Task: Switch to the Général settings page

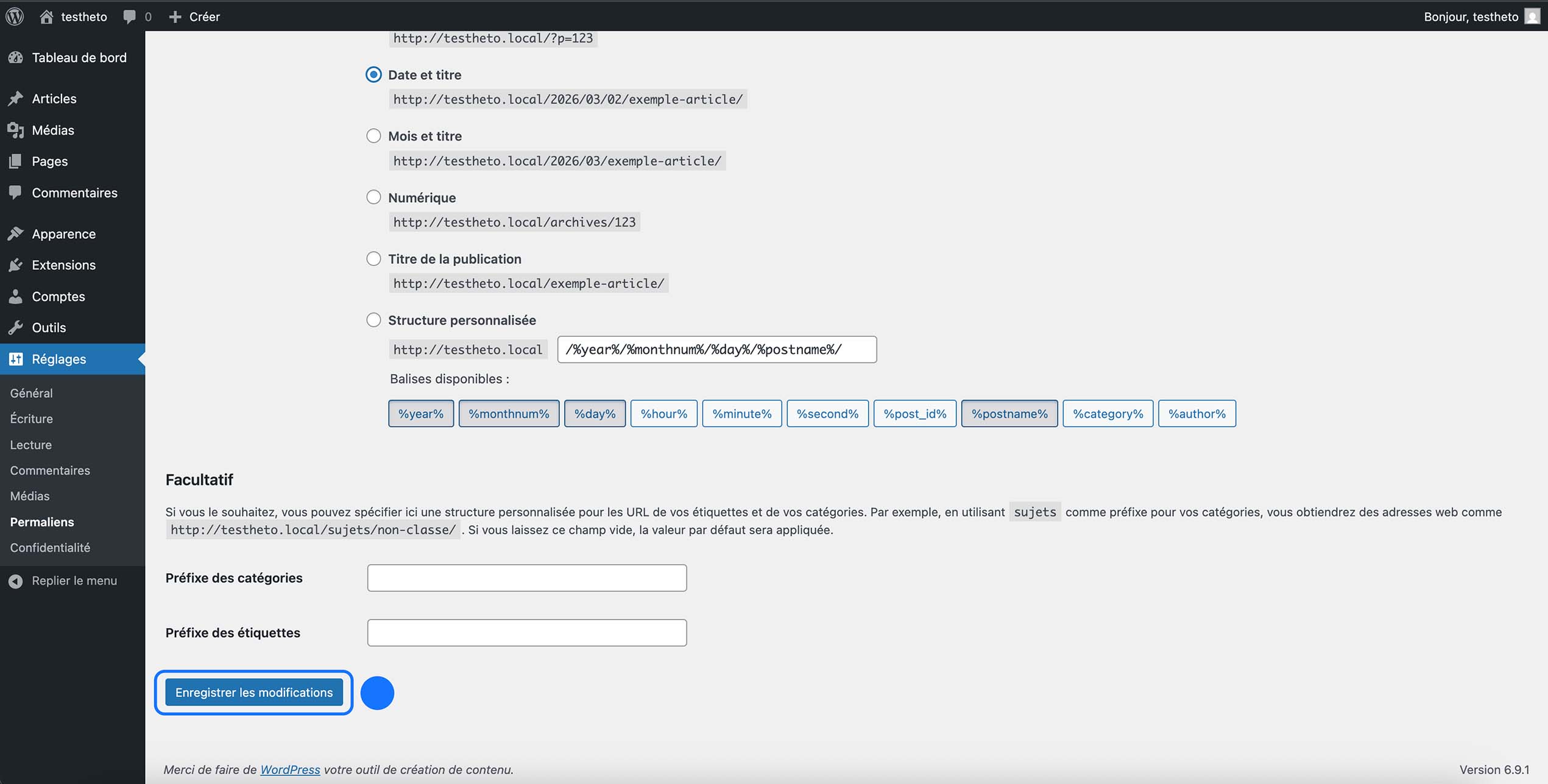Action: pyautogui.click(x=32, y=393)
